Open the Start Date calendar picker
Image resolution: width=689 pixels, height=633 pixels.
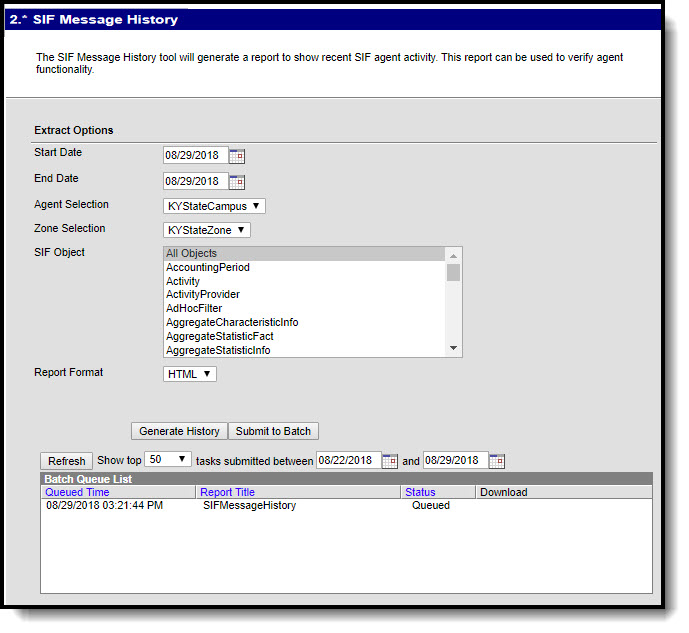click(x=236, y=156)
